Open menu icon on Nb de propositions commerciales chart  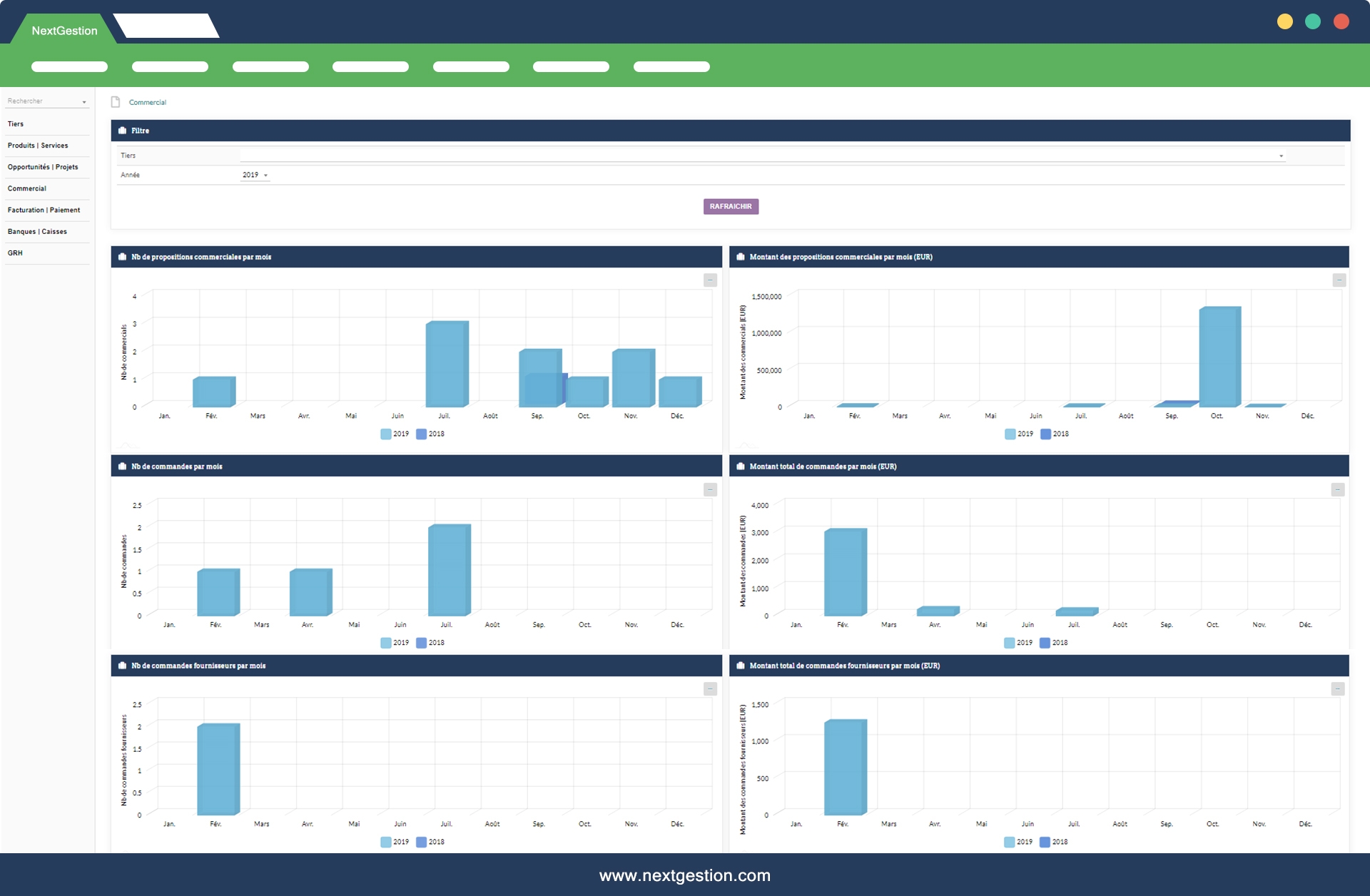coord(710,280)
